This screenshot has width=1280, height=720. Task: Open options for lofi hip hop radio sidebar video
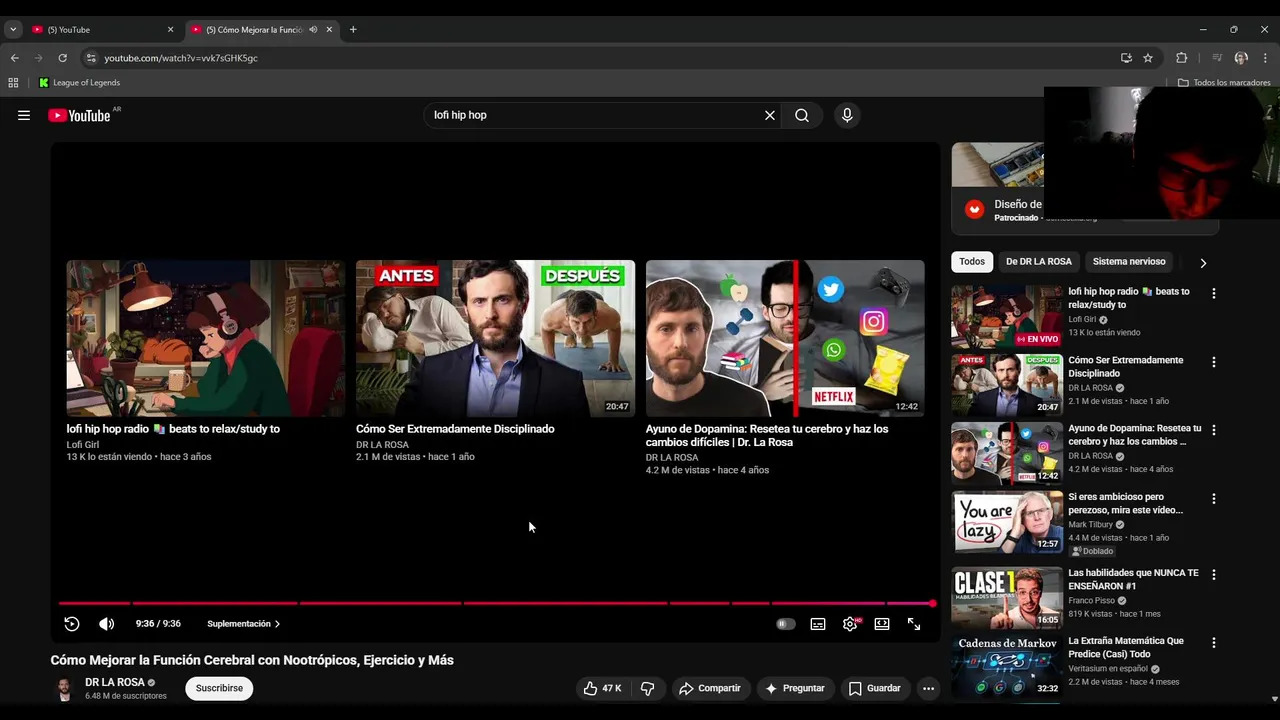click(1214, 294)
